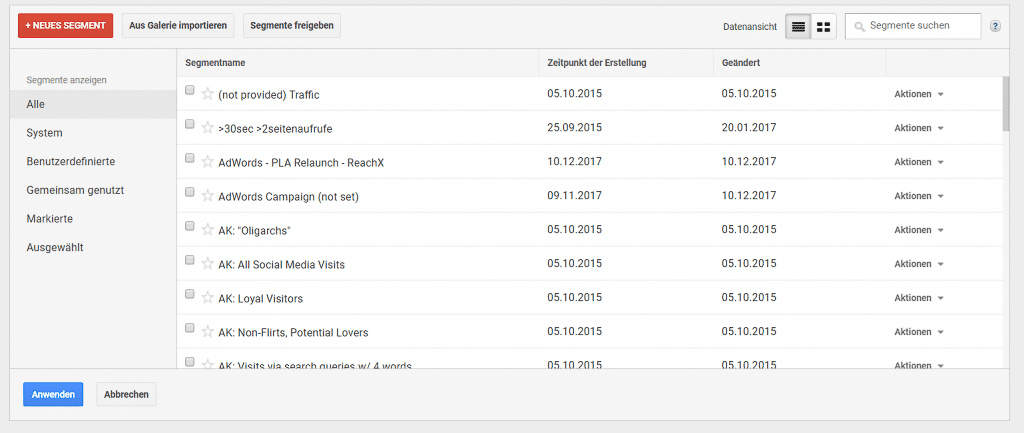Screen dimensions: 1024x433
Task: Select checkbox for AK: Non-Flirts, Potential Lovers
Action: pyautogui.click(x=189, y=328)
